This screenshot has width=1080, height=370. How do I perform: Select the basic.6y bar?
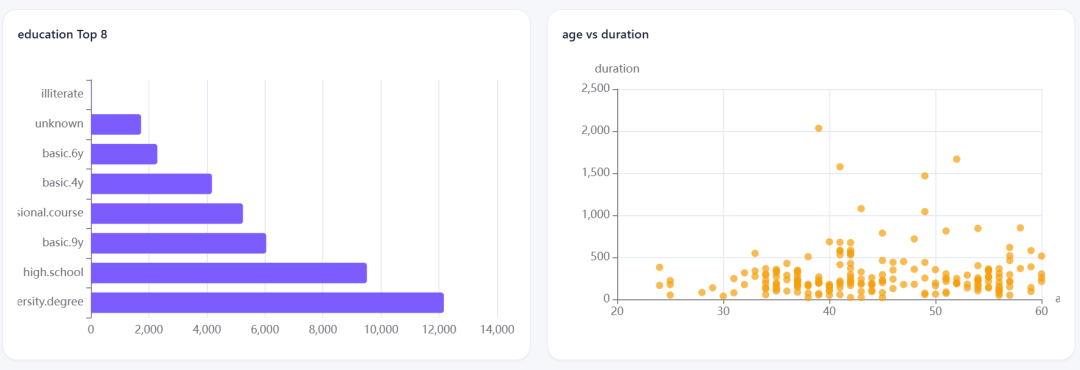click(125, 154)
